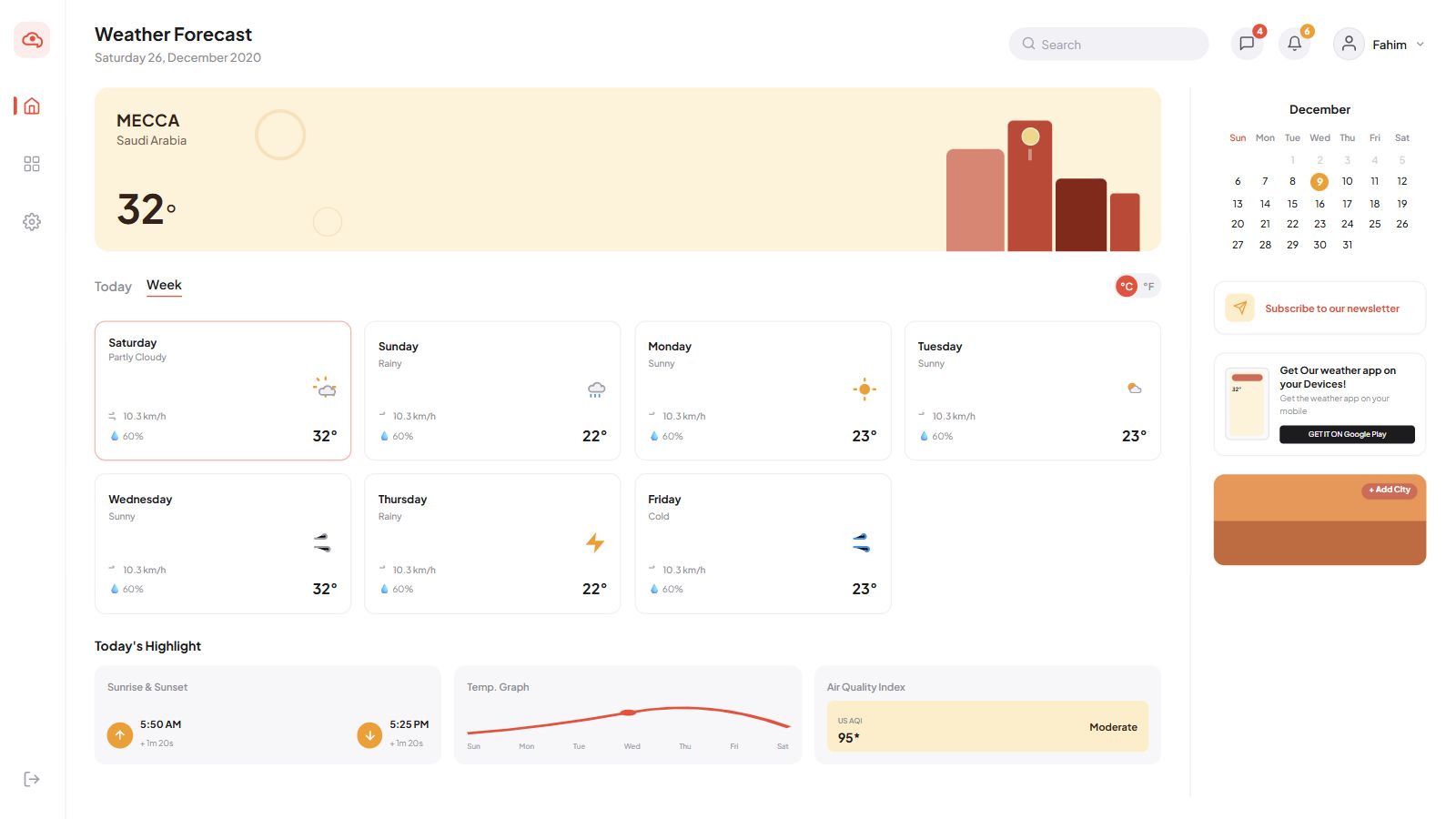The height and width of the screenshot is (819, 1456).
Task: Click Subscribe to our newsletter link
Action: tap(1332, 308)
